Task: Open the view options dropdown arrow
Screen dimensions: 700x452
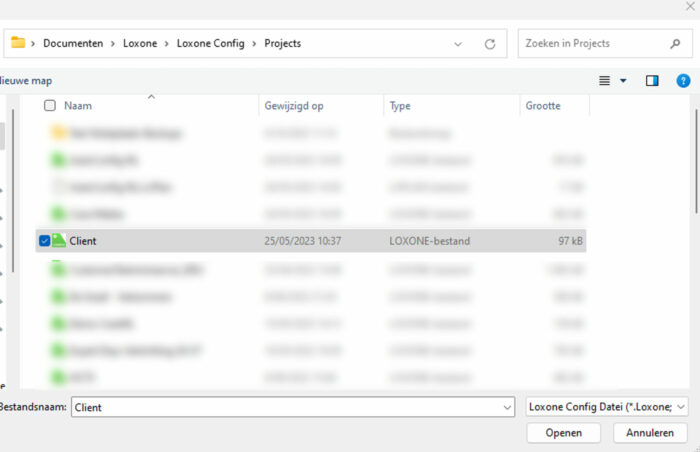Action: tap(623, 80)
